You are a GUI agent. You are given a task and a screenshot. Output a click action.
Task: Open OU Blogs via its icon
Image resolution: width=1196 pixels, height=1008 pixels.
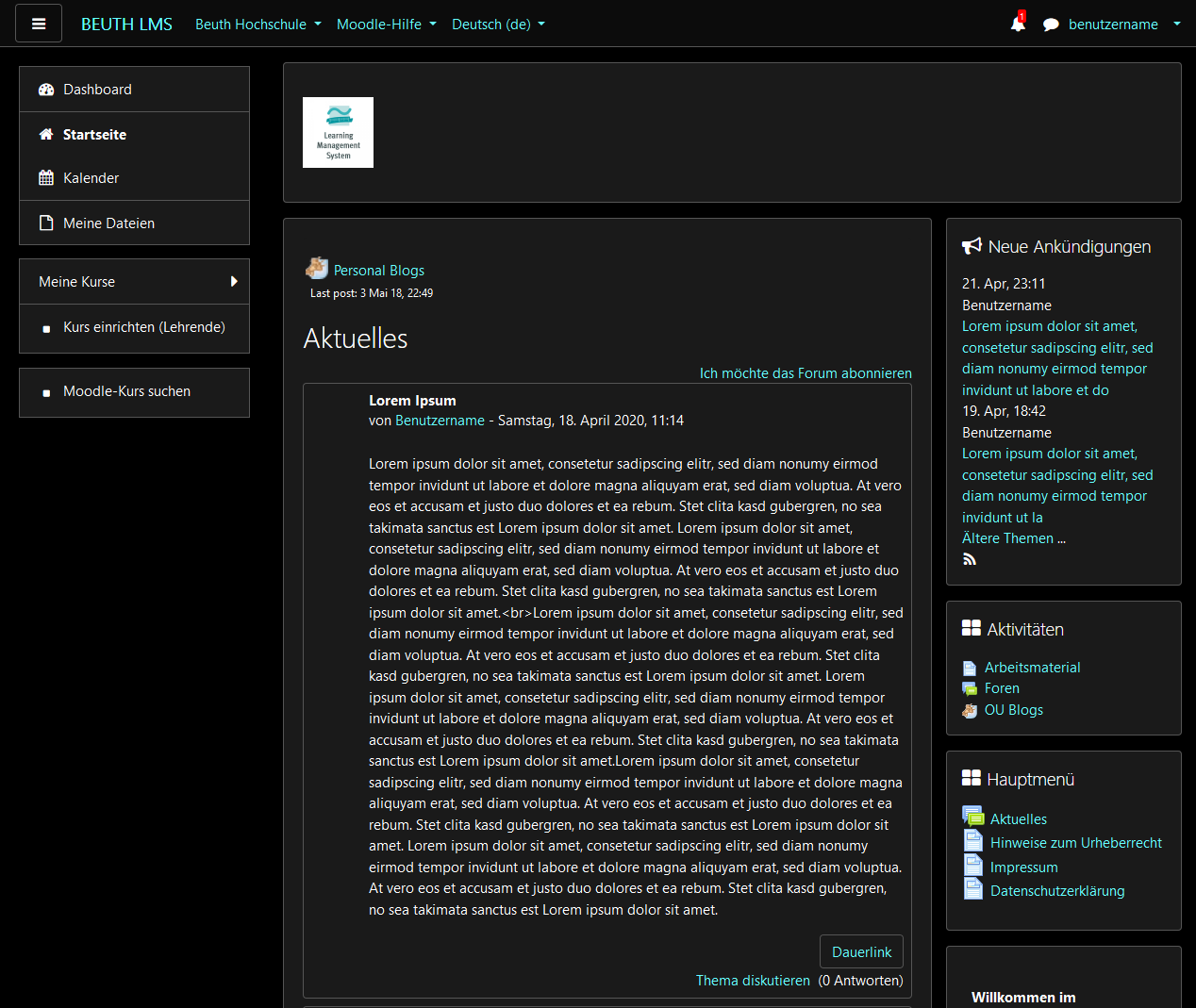[x=970, y=709]
